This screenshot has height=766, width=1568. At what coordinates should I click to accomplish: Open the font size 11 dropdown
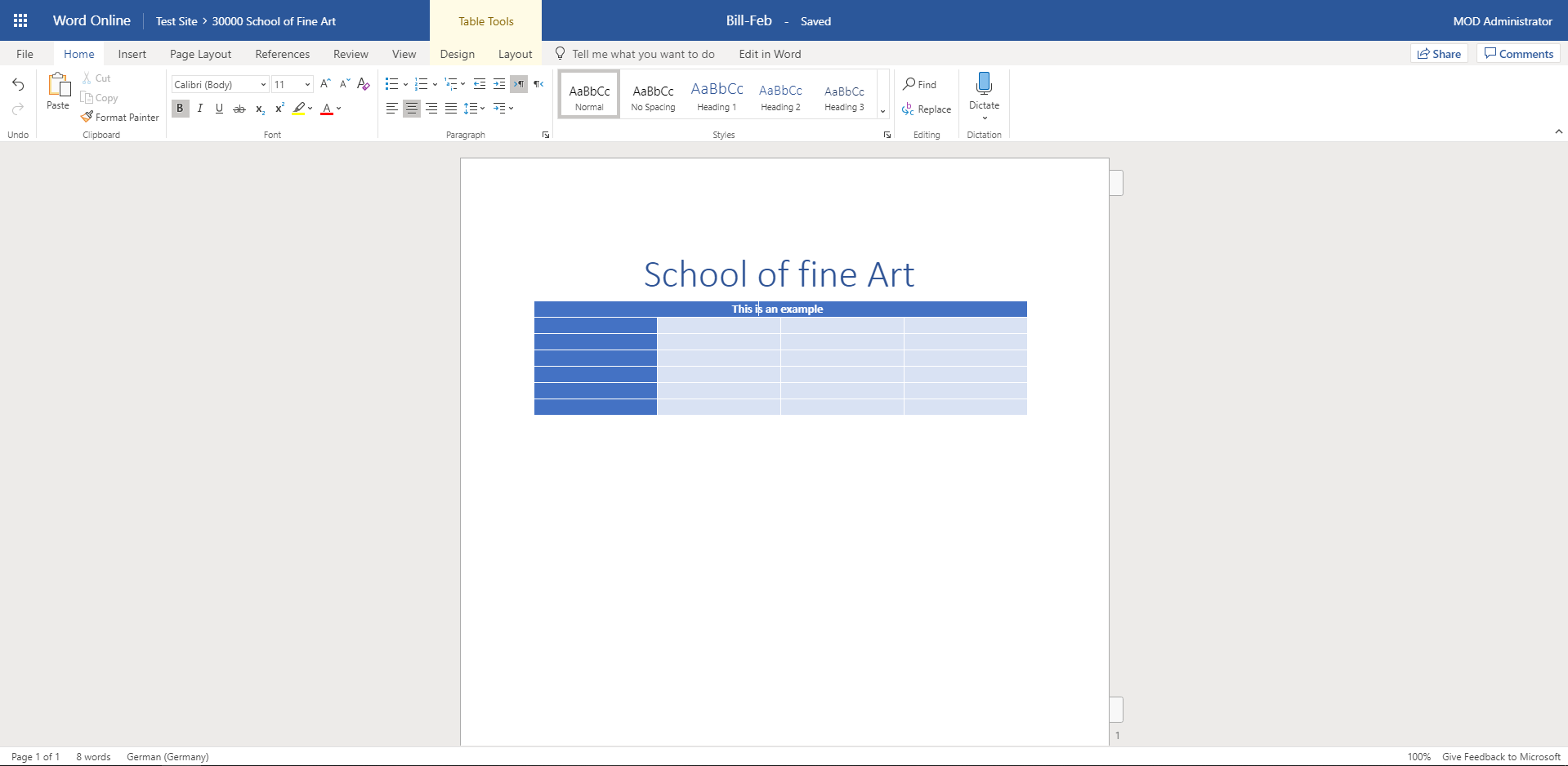[307, 84]
